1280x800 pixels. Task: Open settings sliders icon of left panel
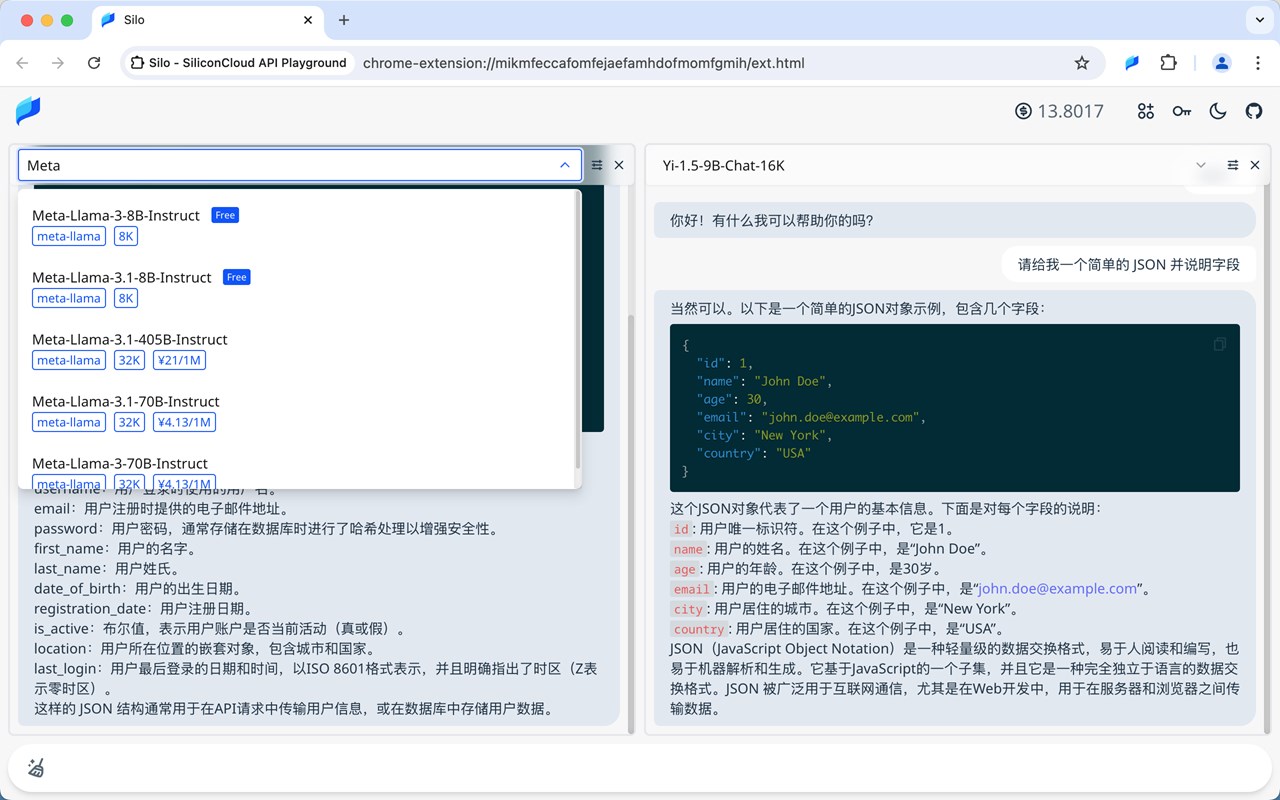597,165
